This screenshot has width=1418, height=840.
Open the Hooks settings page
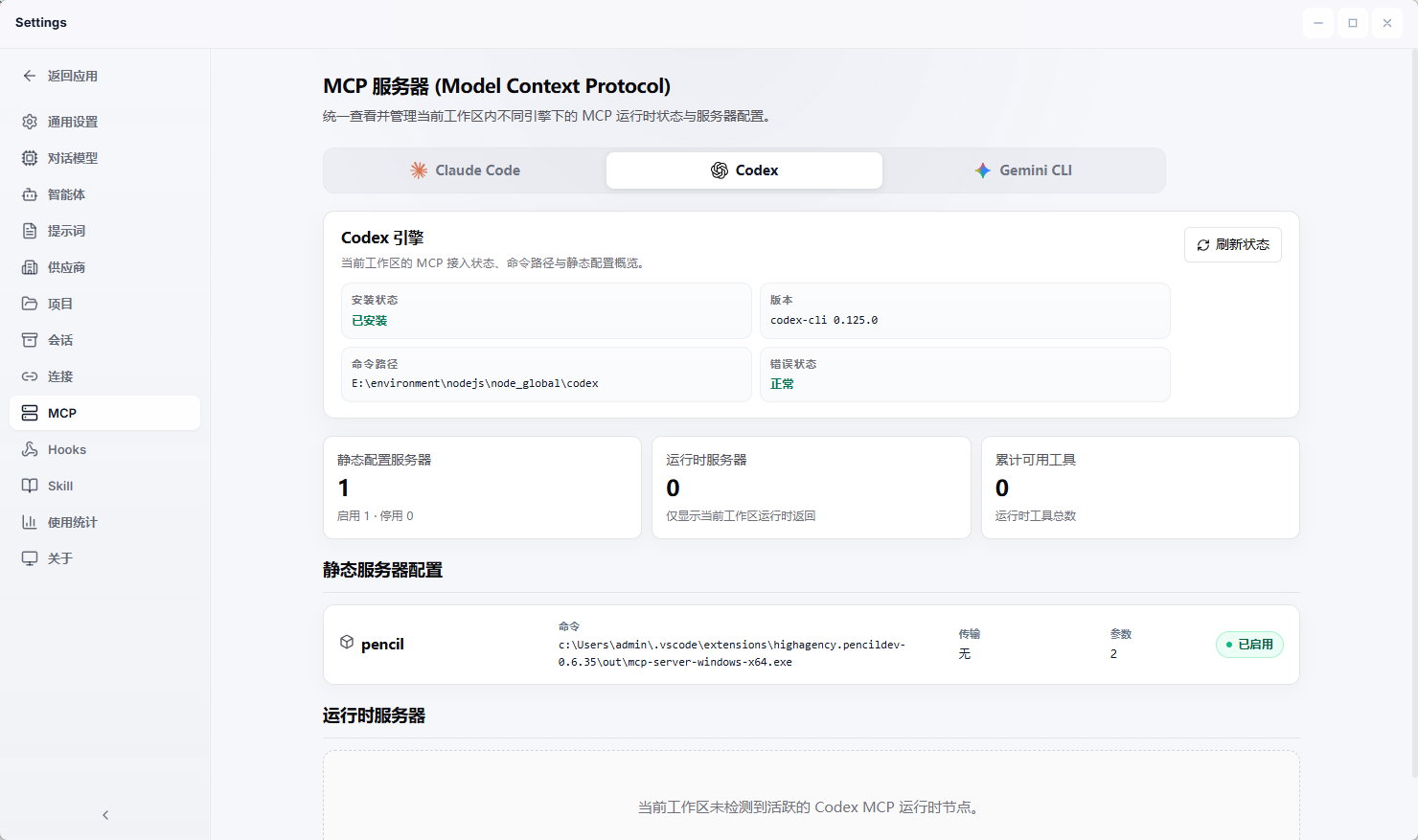105,449
